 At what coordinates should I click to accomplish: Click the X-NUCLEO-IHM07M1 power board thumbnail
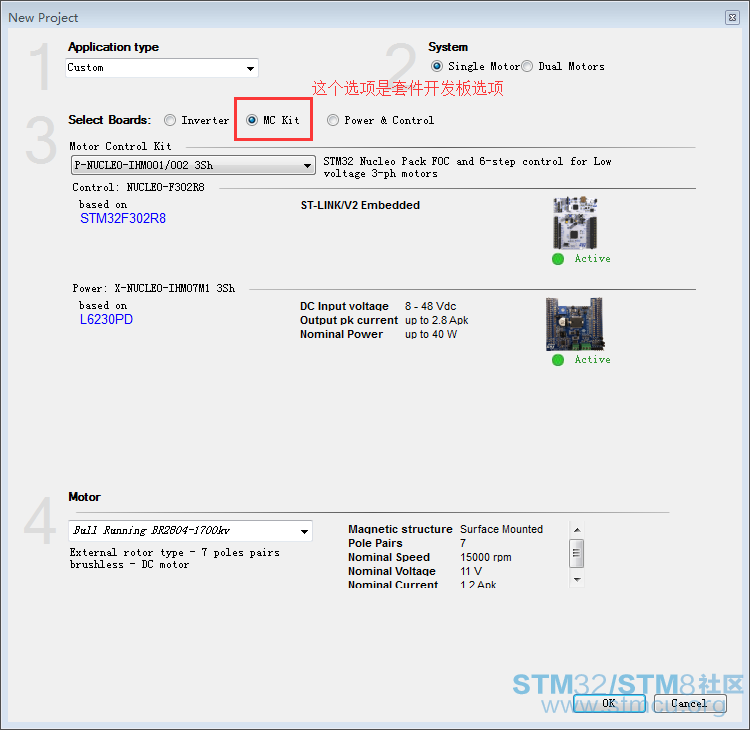(575, 324)
